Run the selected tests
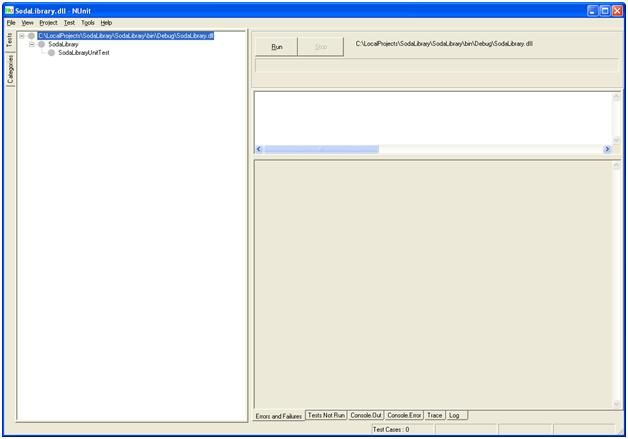The height and width of the screenshot is (439, 628). coord(277,47)
